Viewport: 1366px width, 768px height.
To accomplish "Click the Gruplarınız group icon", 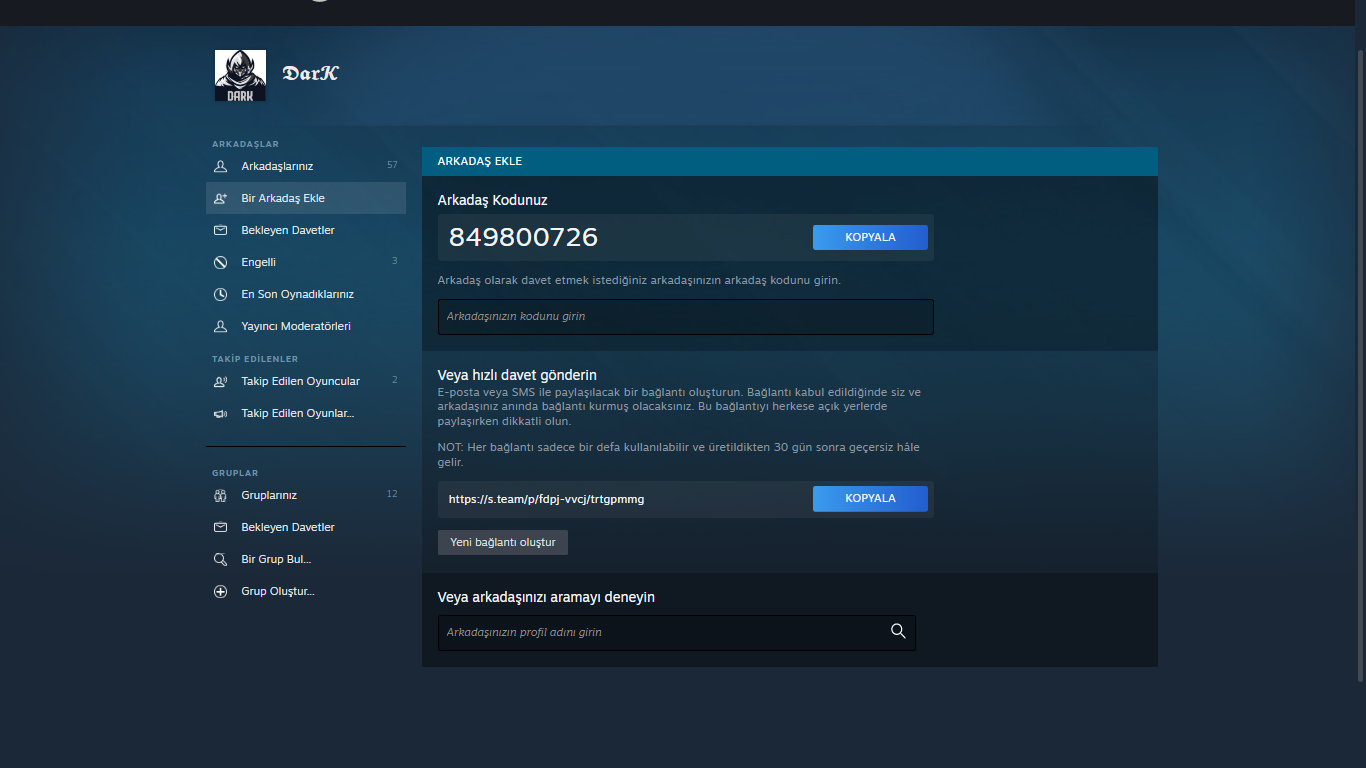I will click(x=221, y=495).
